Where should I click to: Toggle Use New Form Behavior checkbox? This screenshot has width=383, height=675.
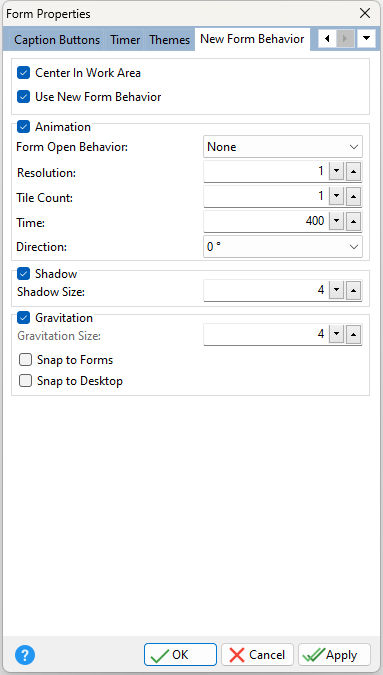(x=23, y=96)
